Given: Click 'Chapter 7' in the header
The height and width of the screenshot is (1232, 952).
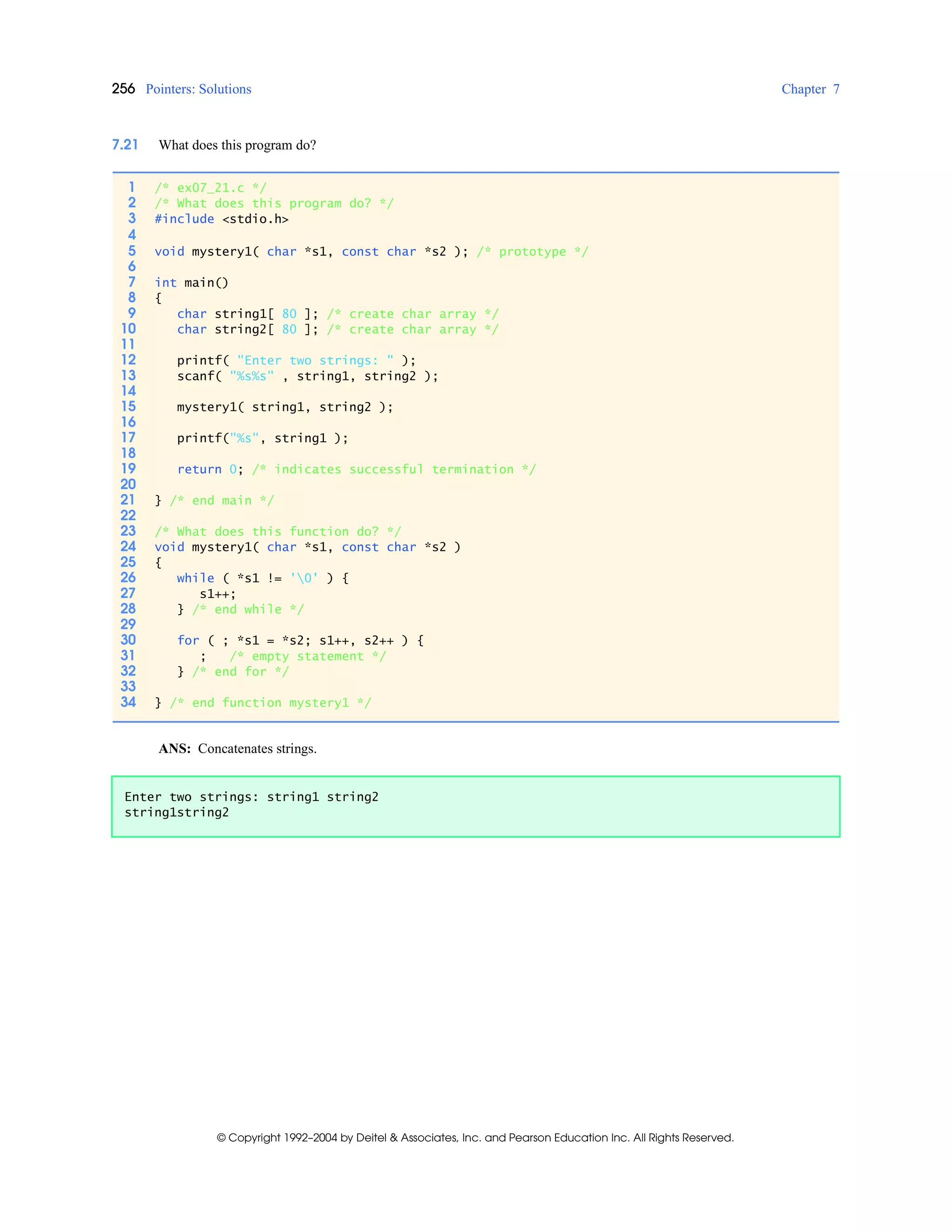Looking at the screenshot, I should (810, 89).
